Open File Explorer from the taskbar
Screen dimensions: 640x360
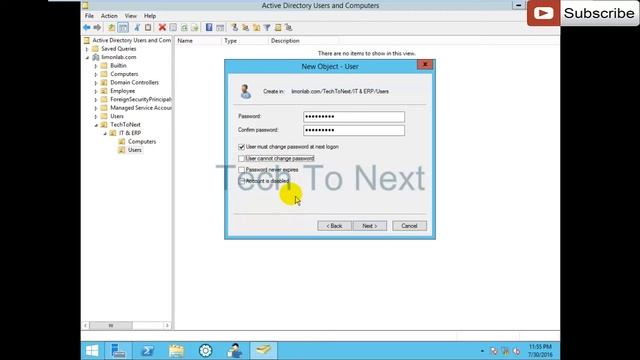[x=176, y=351]
